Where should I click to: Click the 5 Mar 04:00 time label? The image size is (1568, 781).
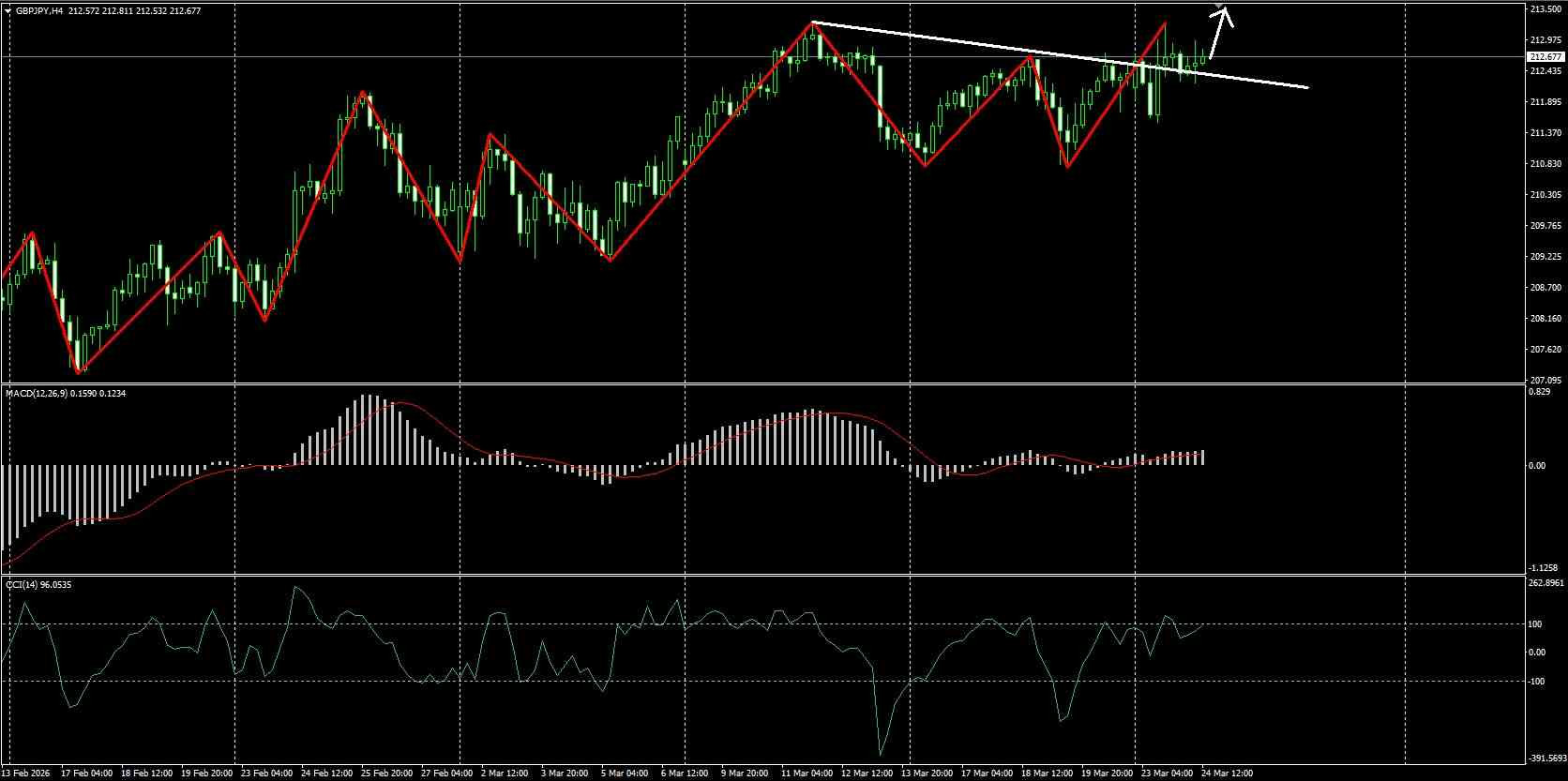click(625, 773)
